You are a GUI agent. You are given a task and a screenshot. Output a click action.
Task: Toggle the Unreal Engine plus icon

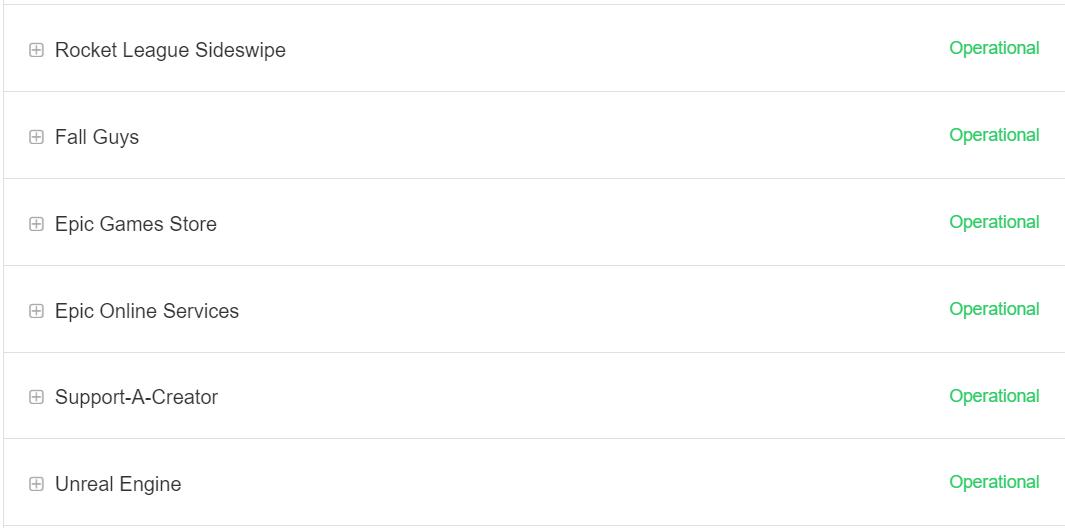pos(36,484)
